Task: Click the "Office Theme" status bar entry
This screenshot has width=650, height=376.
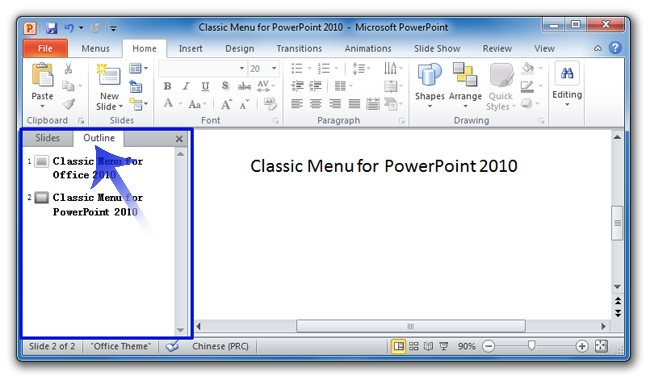Action: [121, 346]
